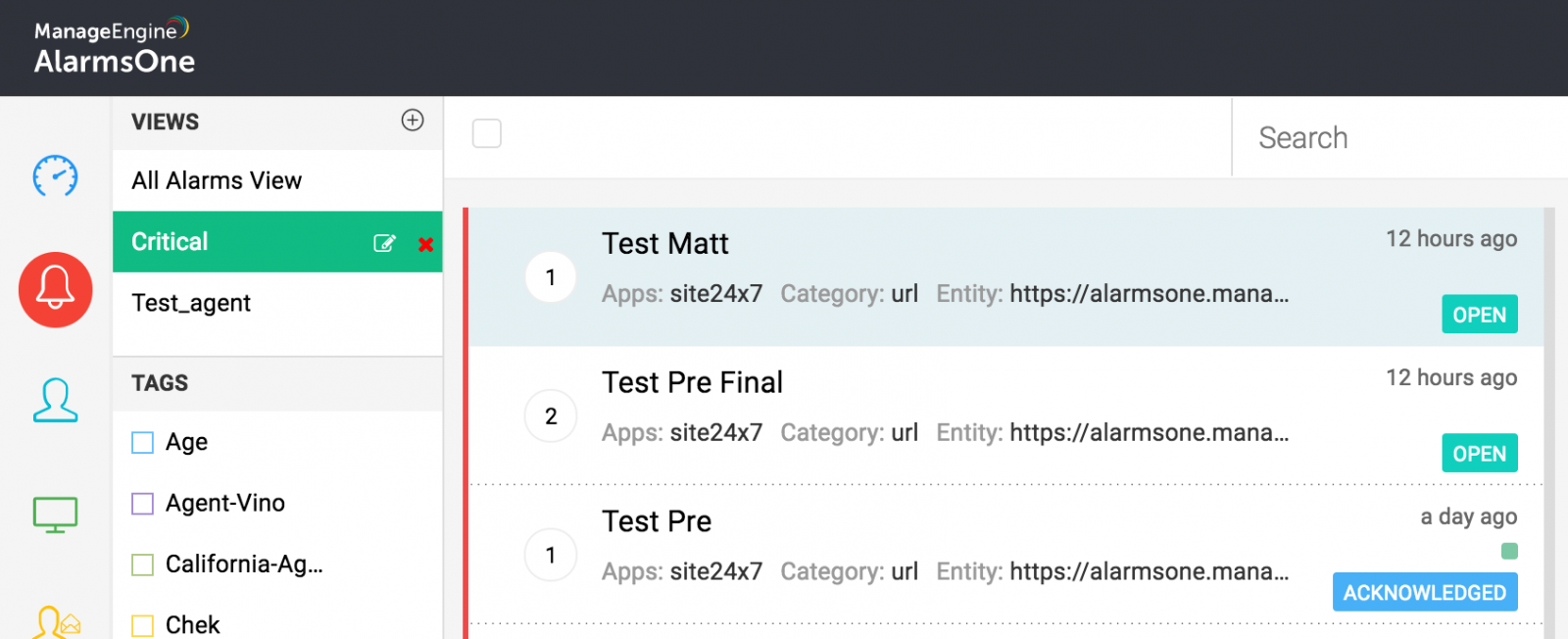Click the green swatch on Test Pre alarm
Viewport: 1568px width, 639px height.
tap(1509, 552)
